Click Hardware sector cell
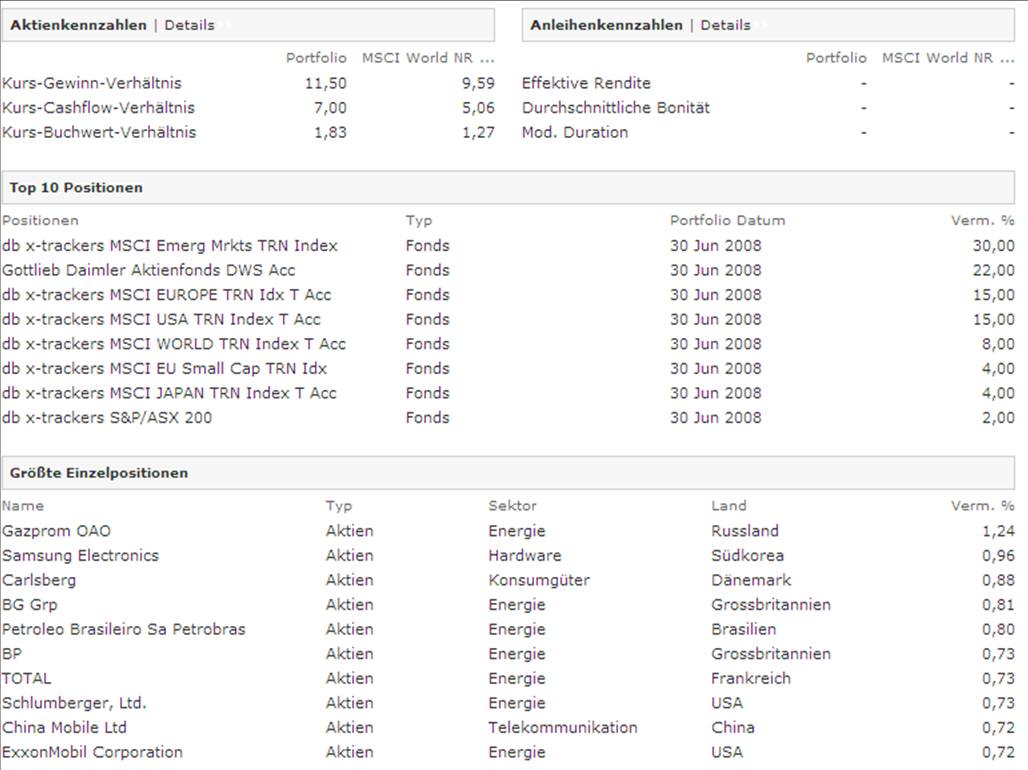Screen dimensions: 1028x770 [524, 556]
